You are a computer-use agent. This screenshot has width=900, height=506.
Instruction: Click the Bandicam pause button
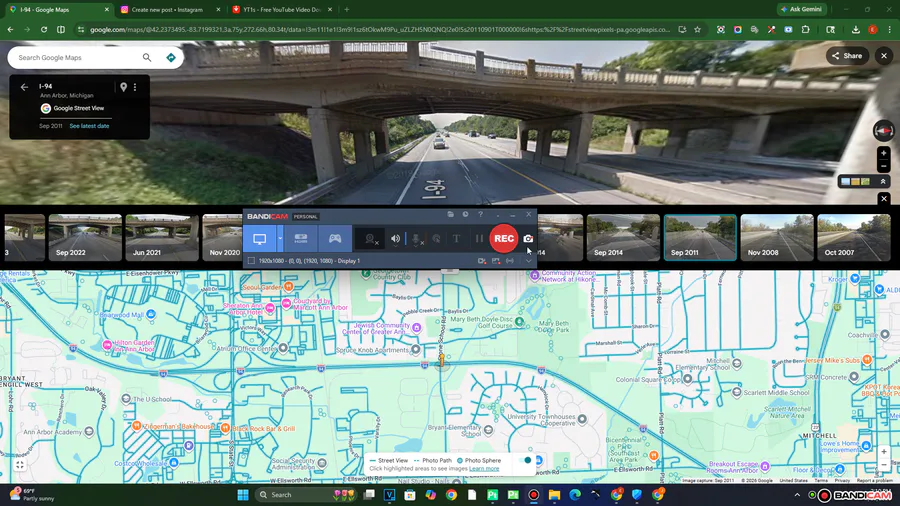click(479, 239)
